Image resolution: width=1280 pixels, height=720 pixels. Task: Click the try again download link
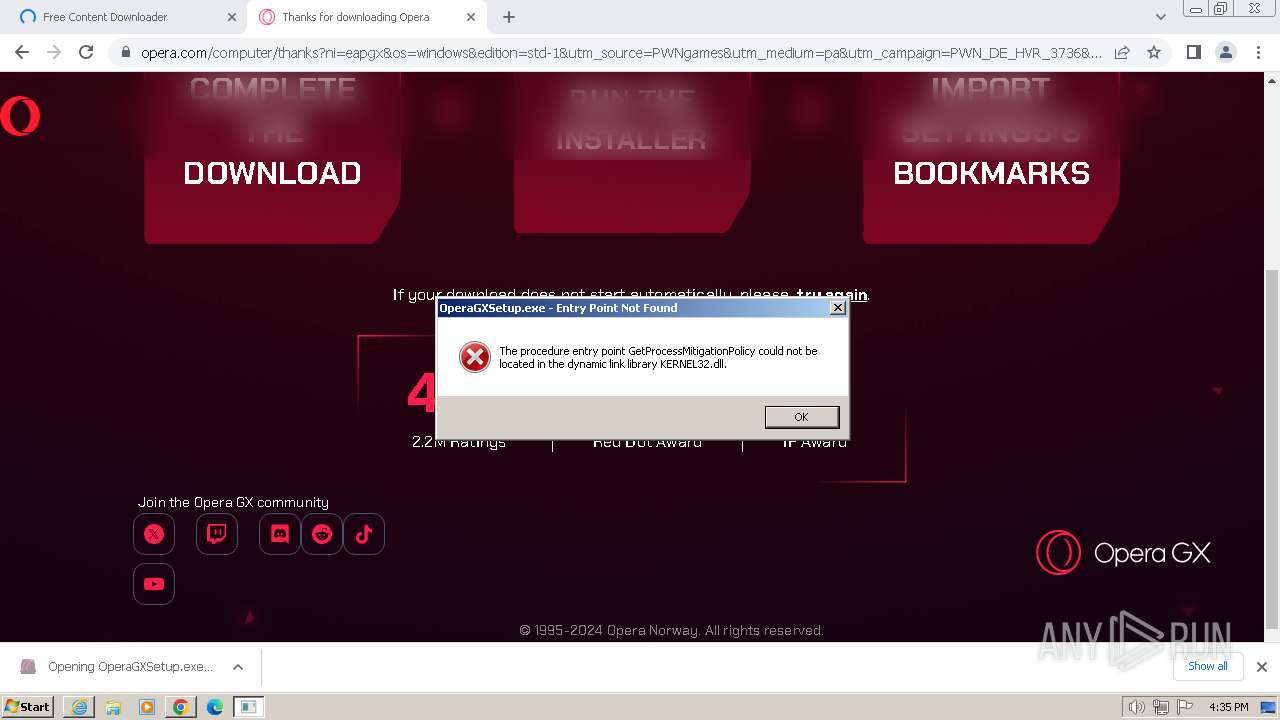tap(831, 295)
